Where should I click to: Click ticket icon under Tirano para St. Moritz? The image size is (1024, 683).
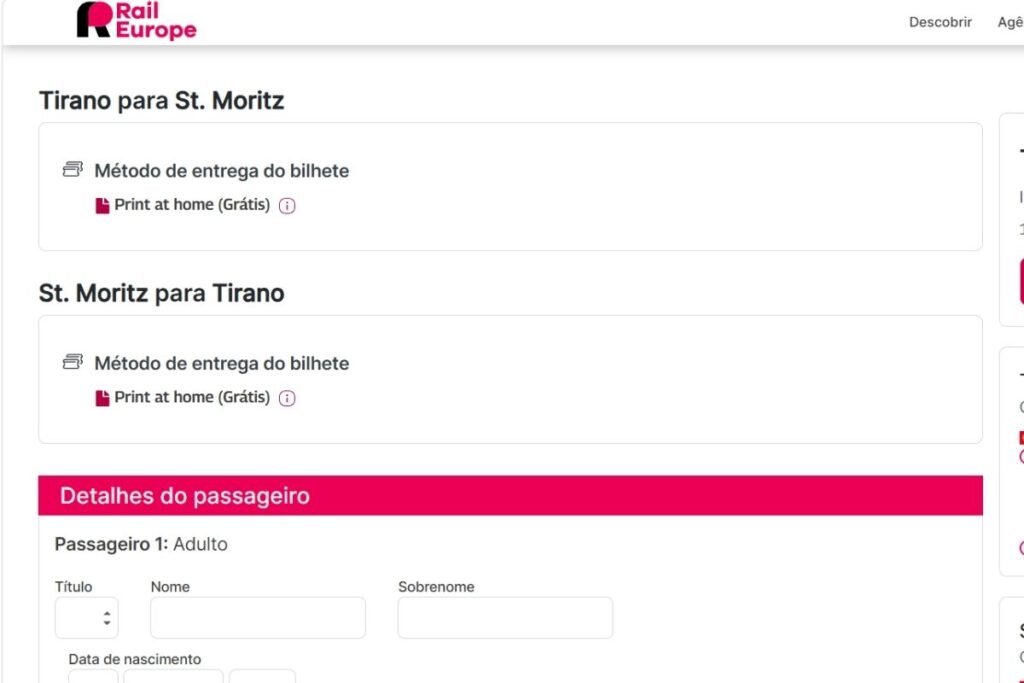pyautogui.click(x=72, y=170)
